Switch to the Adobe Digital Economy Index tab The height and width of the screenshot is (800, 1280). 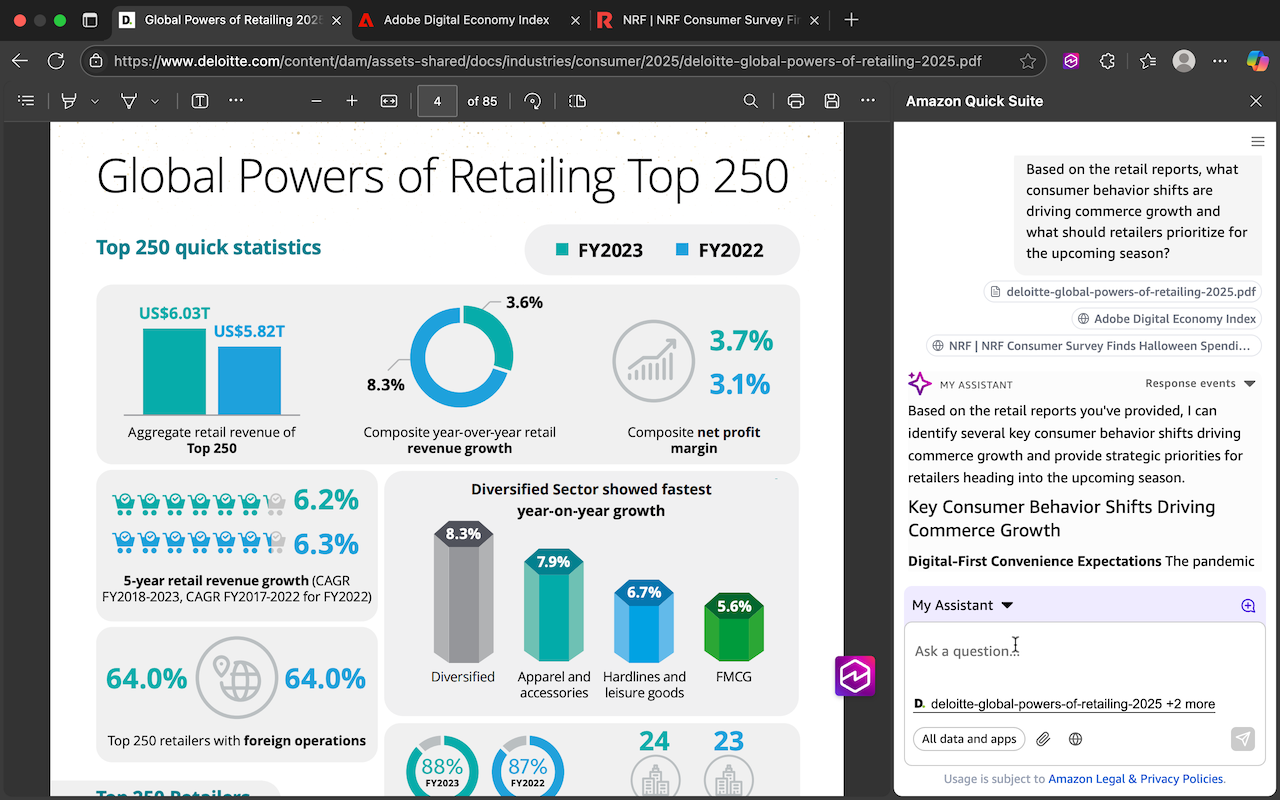(x=467, y=20)
